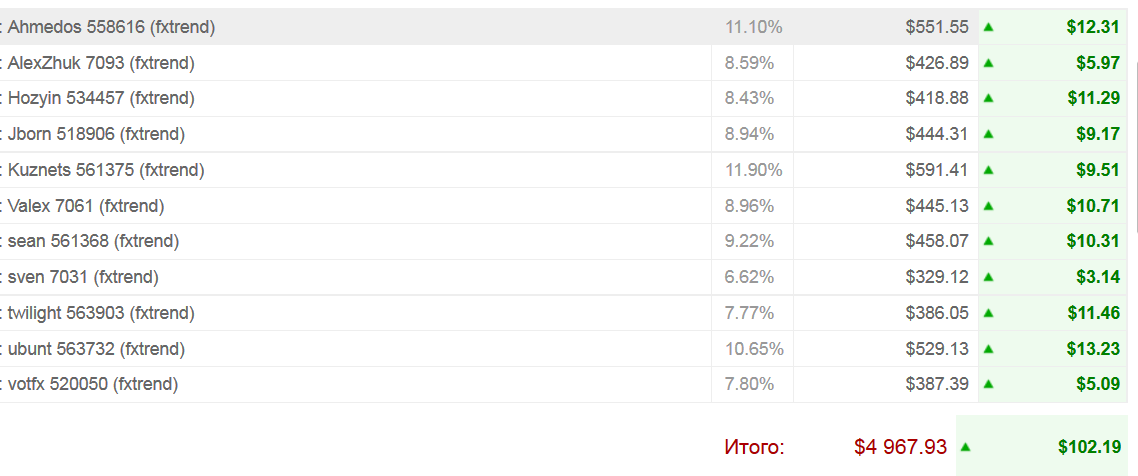
Task: Select Jborn 518906 (fxtrend) row name
Action: (x=96, y=134)
